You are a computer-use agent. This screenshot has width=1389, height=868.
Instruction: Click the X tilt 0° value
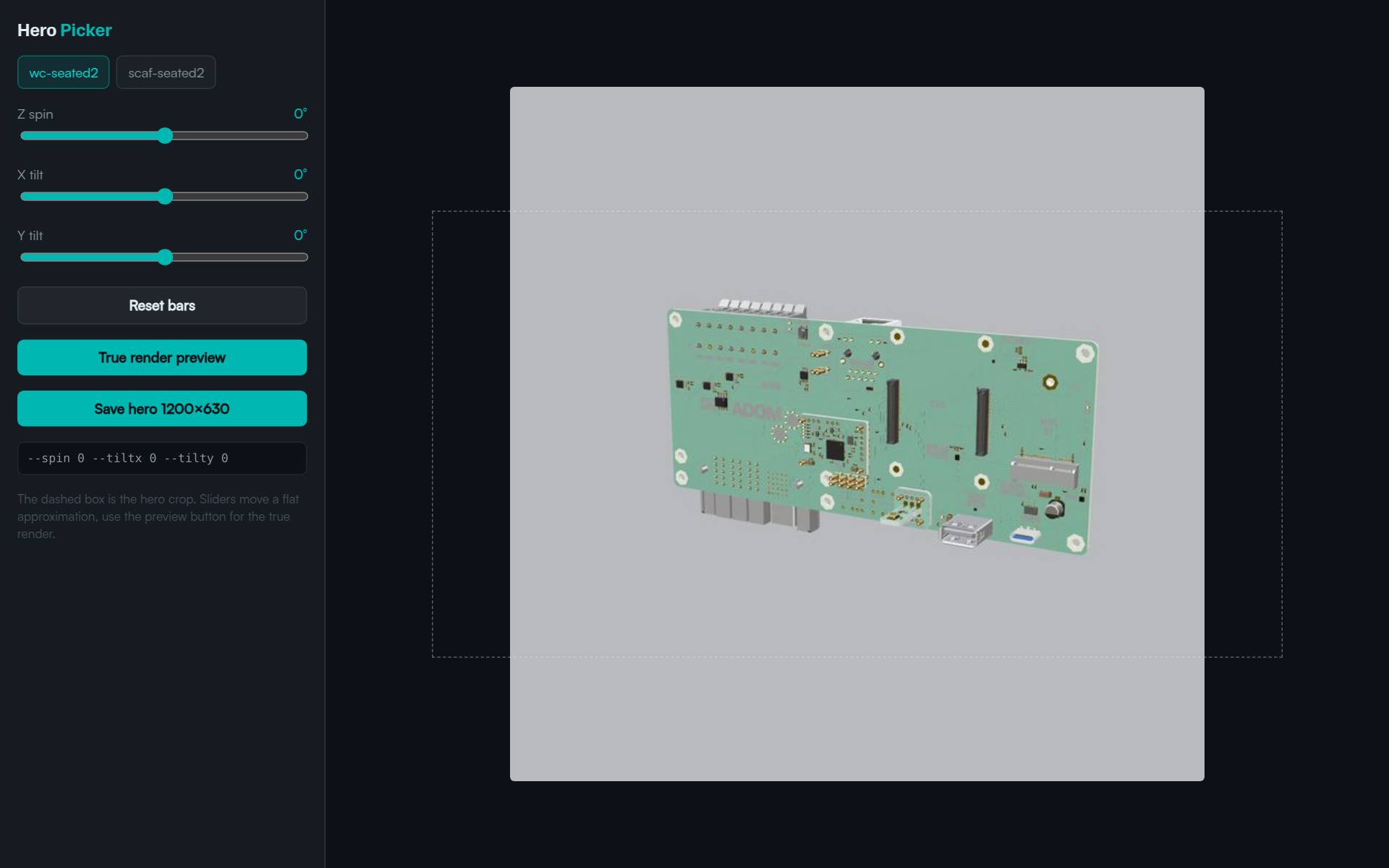click(x=300, y=174)
